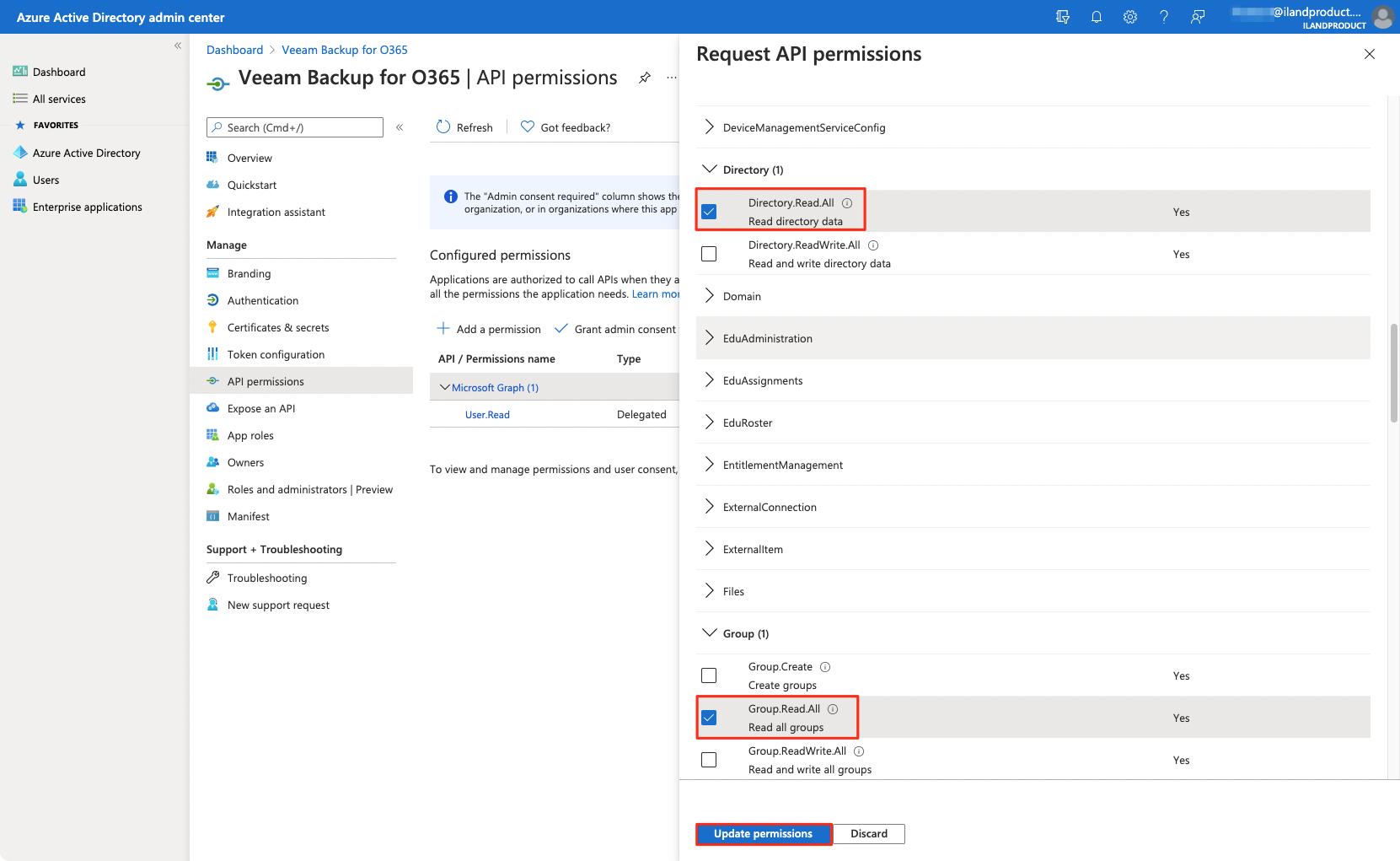Uncheck the Directory.Read.All permission

pyautogui.click(x=709, y=212)
